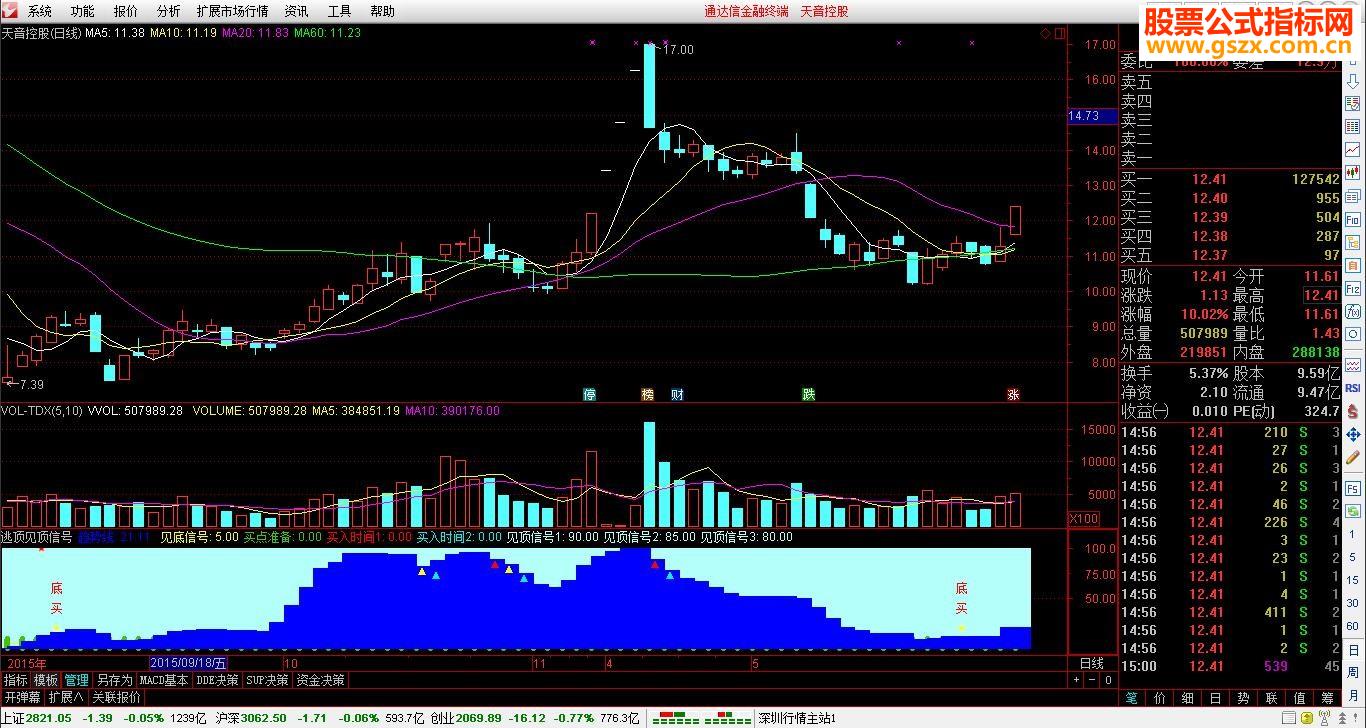Select the 筹 chips tab
The width and height of the screenshot is (1366, 728).
click(x=1328, y=698)
